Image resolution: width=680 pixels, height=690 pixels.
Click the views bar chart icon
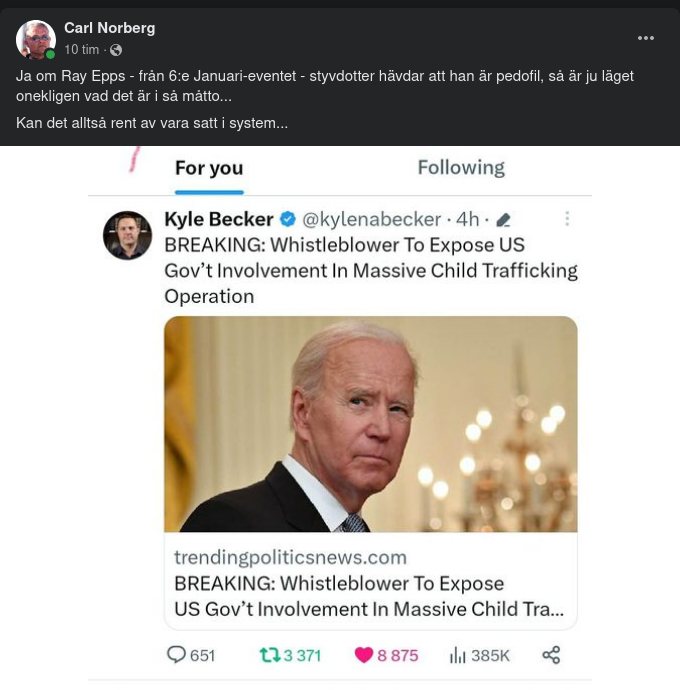(x=458, y=655)
